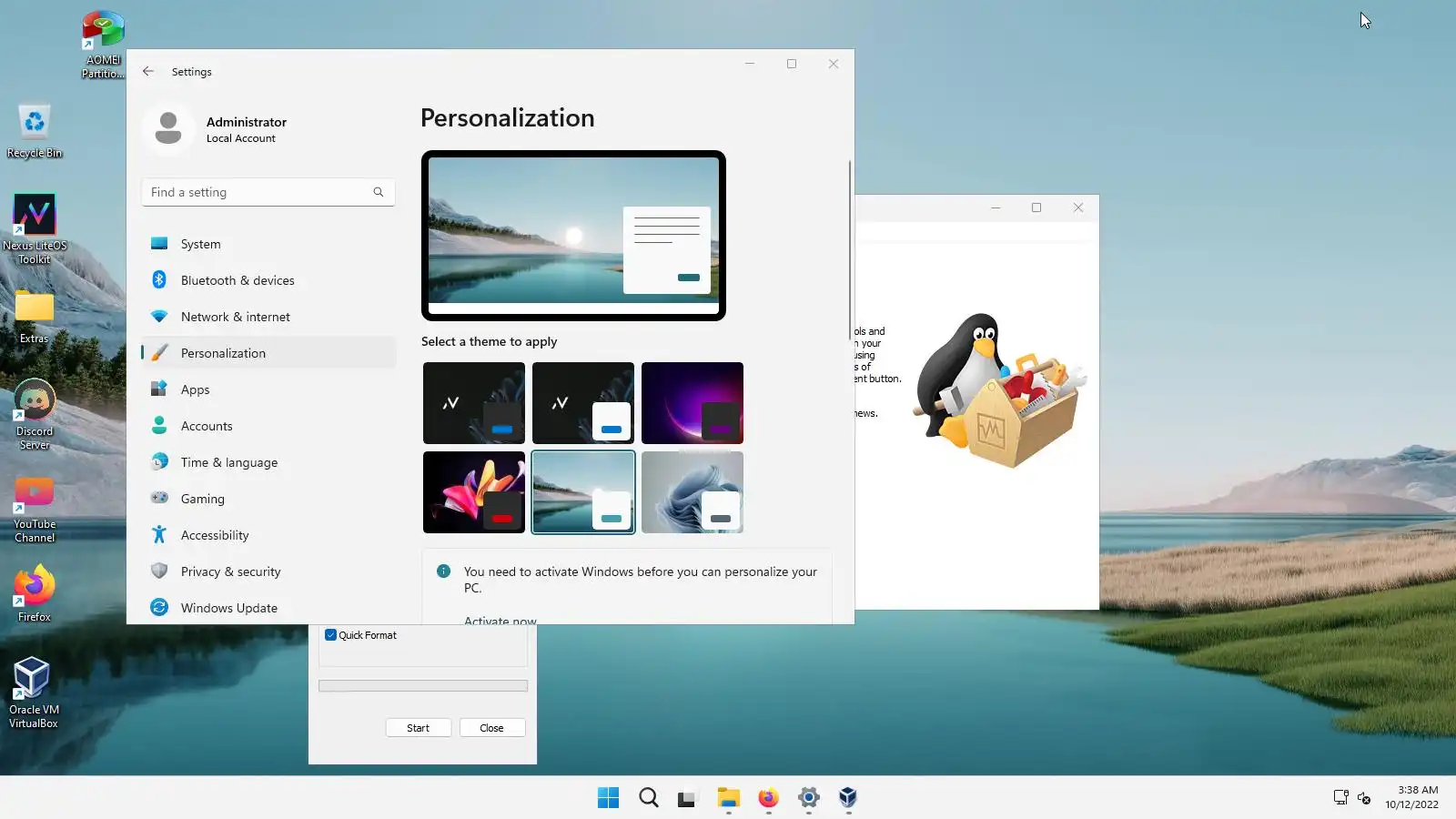
Task: Go to Accounts settings
Action: coord(268,426)
